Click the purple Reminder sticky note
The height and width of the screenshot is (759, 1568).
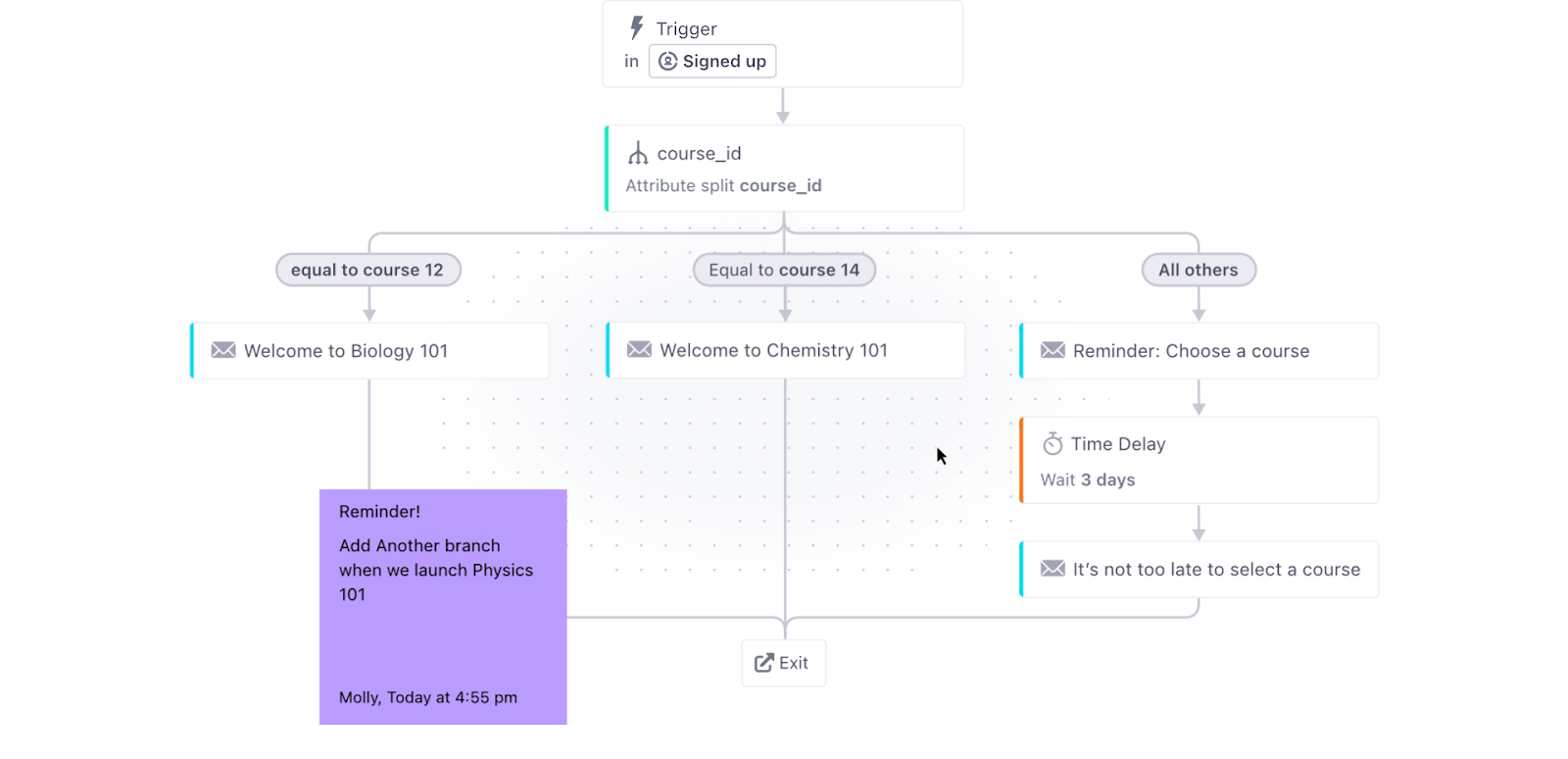443,607
